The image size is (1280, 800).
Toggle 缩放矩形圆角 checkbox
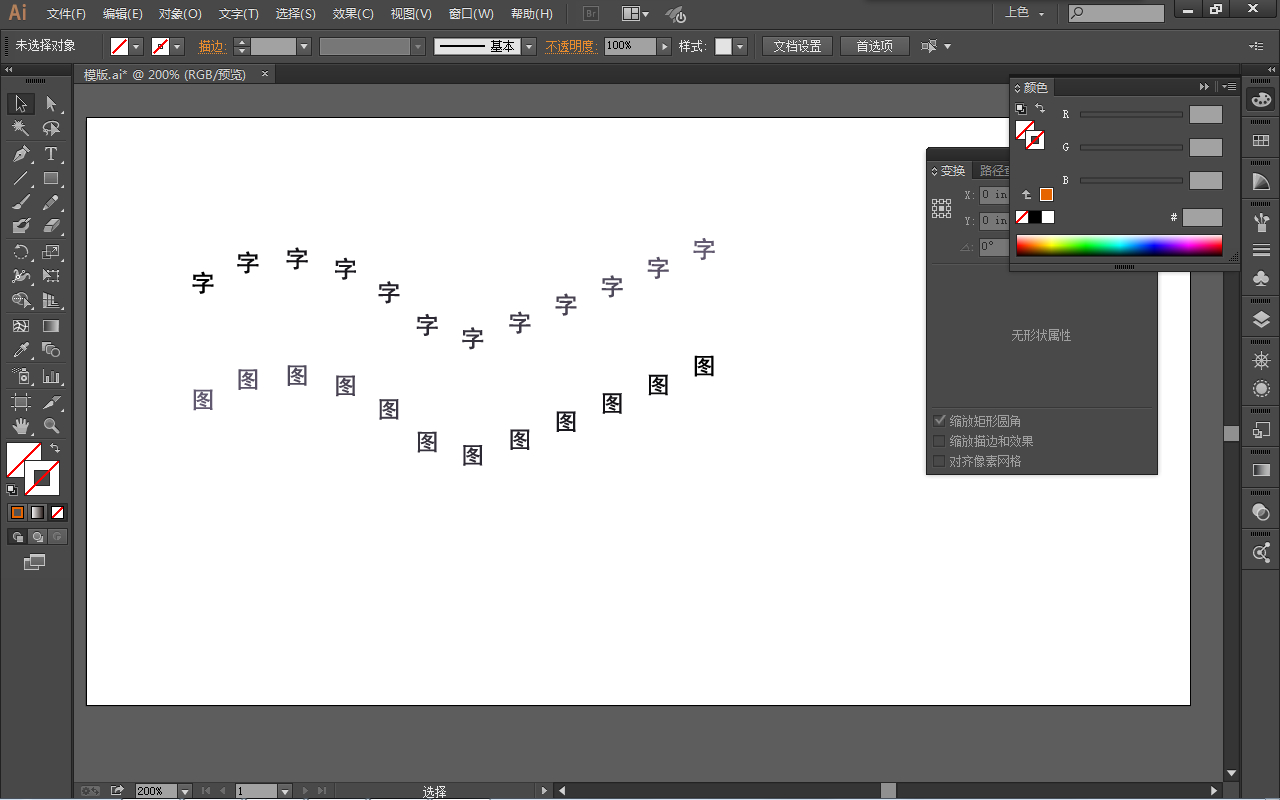tap(939, 421)
